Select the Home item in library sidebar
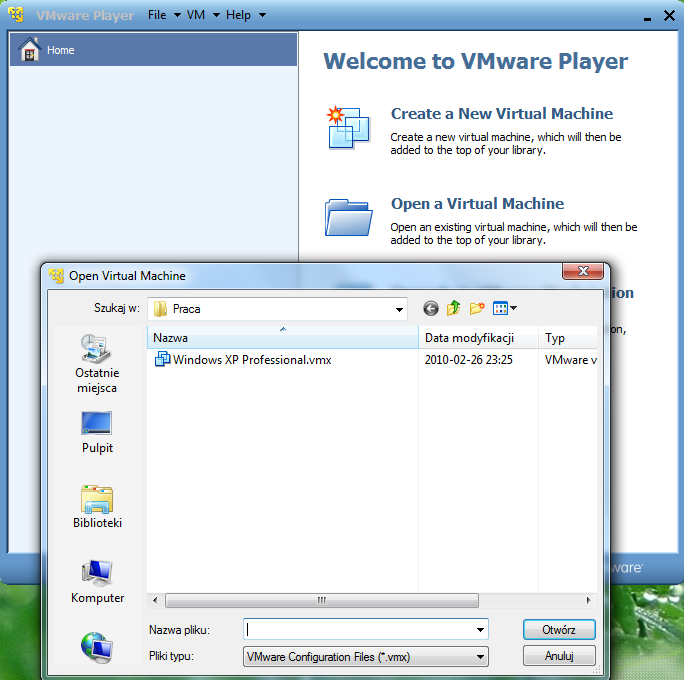Screen dimensions: 684x680 tap(154, 50)
